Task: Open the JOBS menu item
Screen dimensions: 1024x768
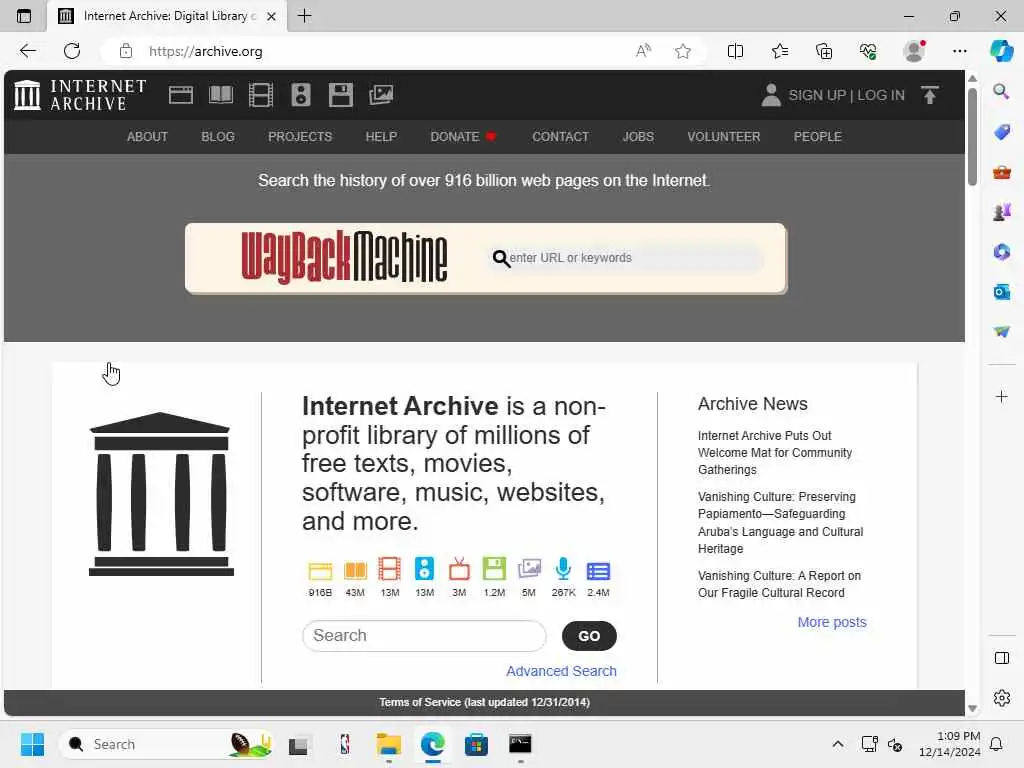Action: tap(637, 136)
